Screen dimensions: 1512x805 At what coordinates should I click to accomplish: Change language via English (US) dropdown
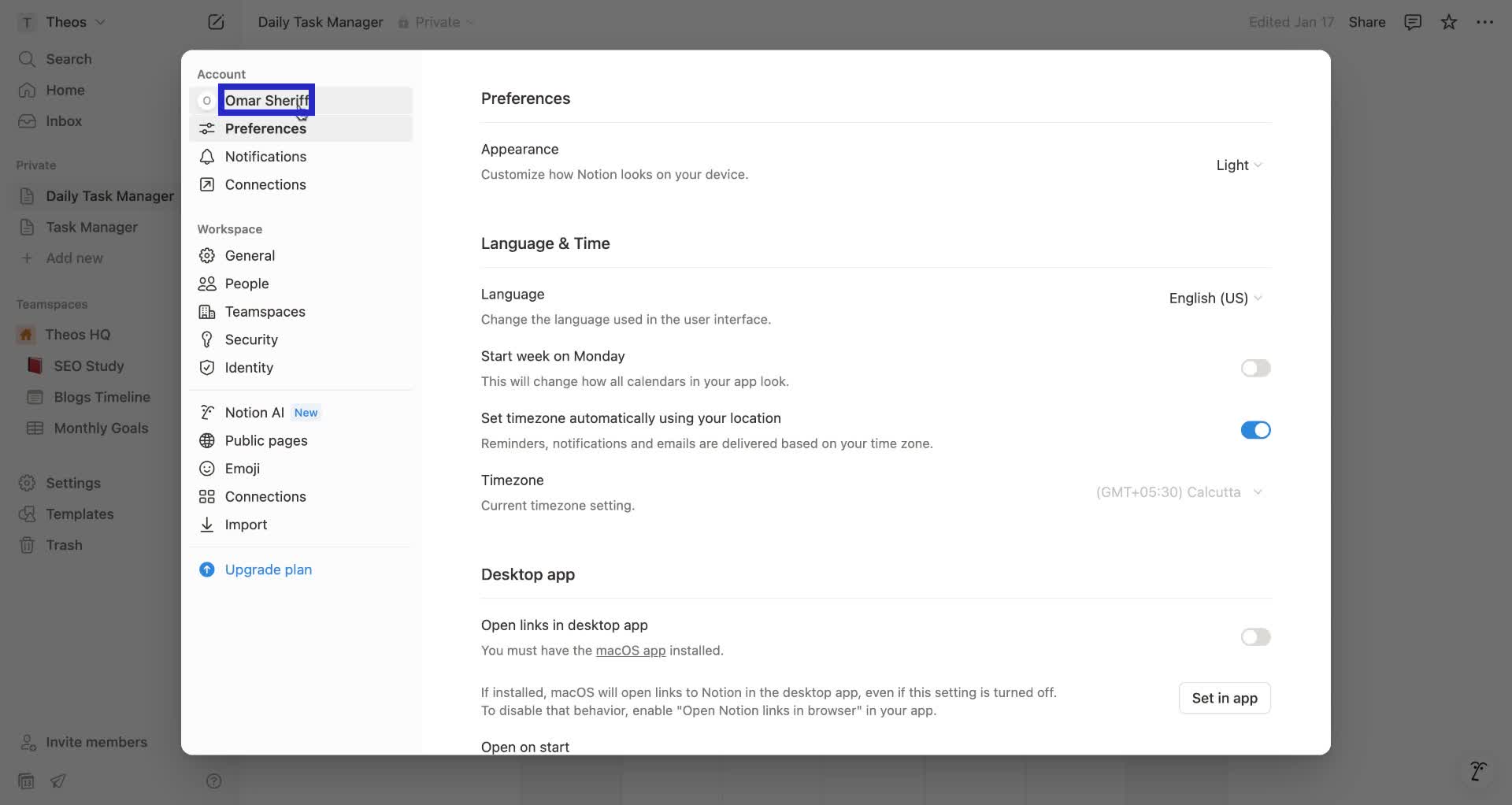[x=1214, y=298]
